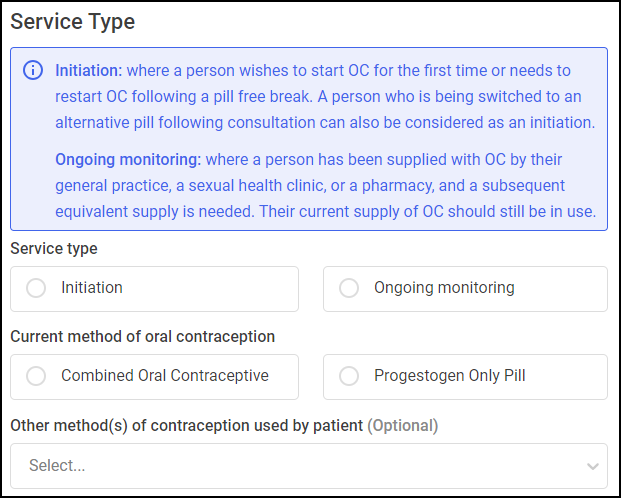
Task: Open the other contraception methods Select dropdown
Action: [309, 466]
